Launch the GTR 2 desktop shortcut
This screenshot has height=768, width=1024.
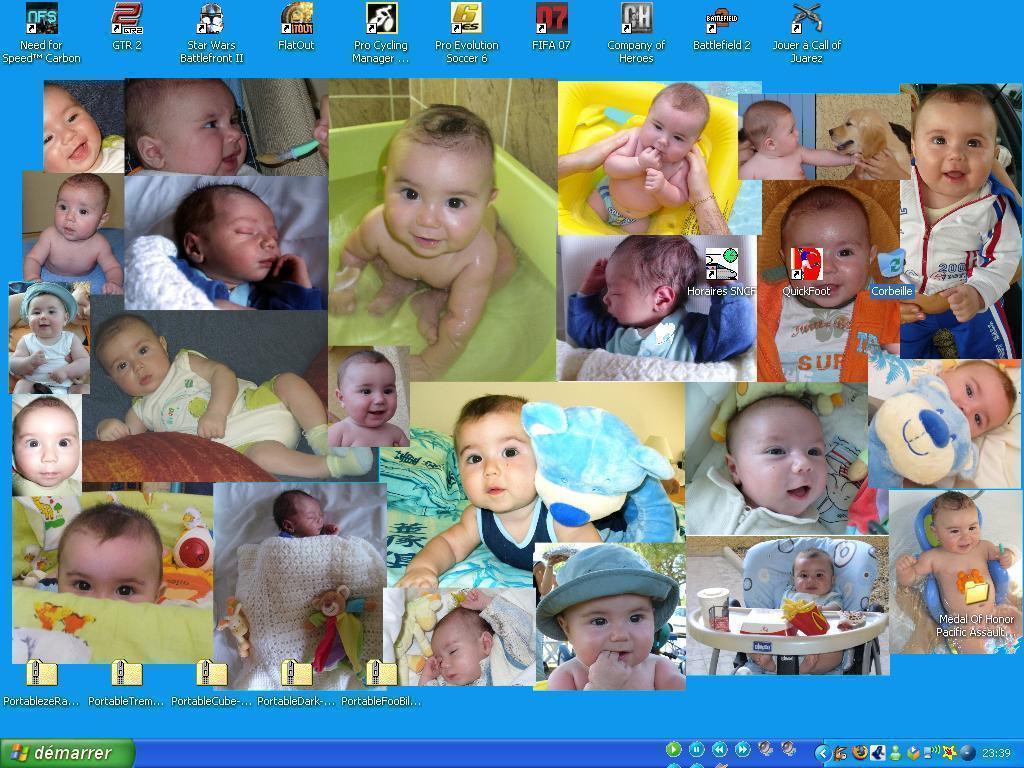(127, 19)
